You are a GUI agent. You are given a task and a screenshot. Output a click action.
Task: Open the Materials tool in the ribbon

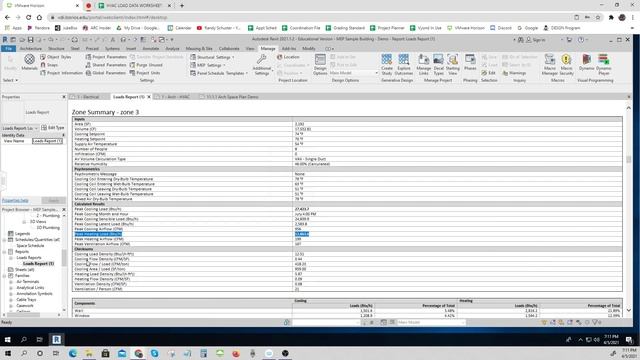click(x=29, y=62)
